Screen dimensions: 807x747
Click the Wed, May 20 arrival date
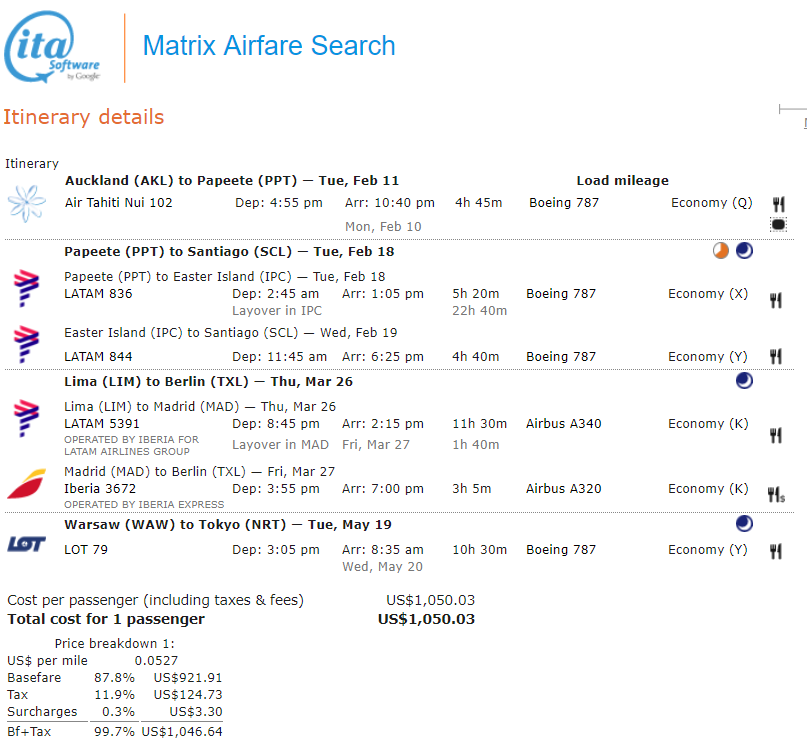(x=382, y=567)
